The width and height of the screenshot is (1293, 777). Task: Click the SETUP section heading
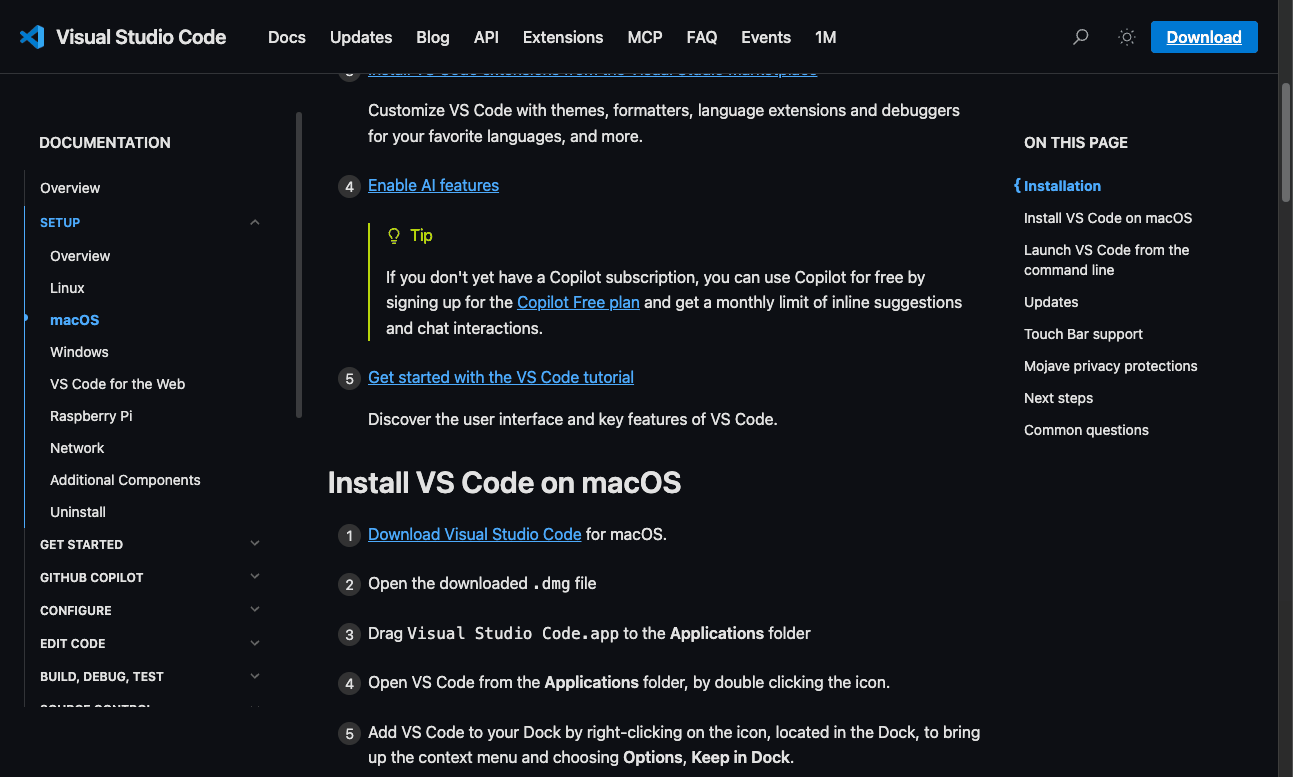tap(60, 222)
